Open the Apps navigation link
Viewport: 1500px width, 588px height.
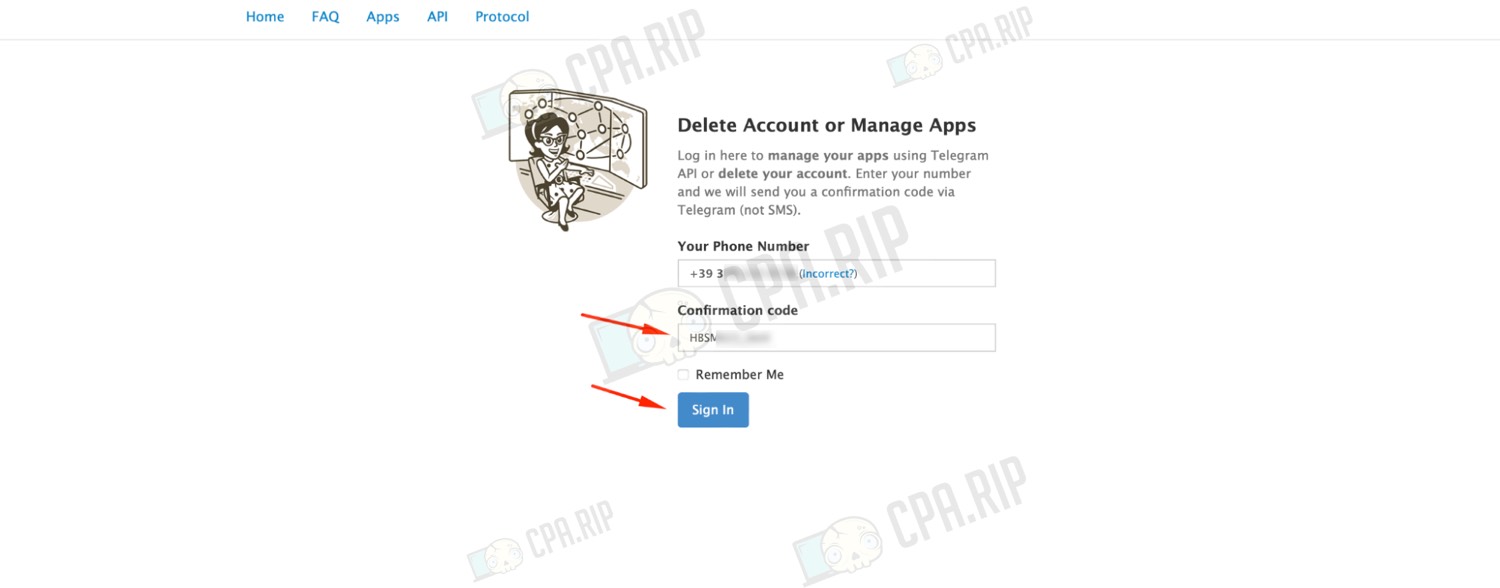[383, 17]
